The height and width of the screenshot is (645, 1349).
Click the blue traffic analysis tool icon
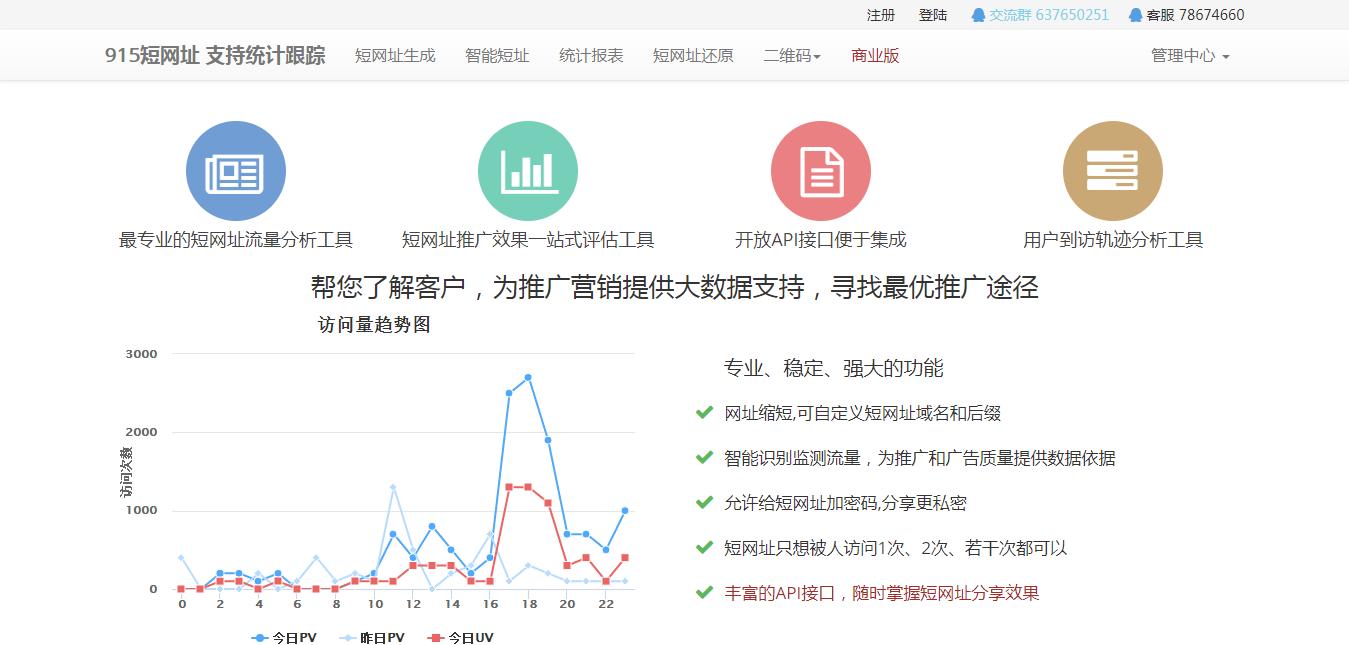(236, 170)
